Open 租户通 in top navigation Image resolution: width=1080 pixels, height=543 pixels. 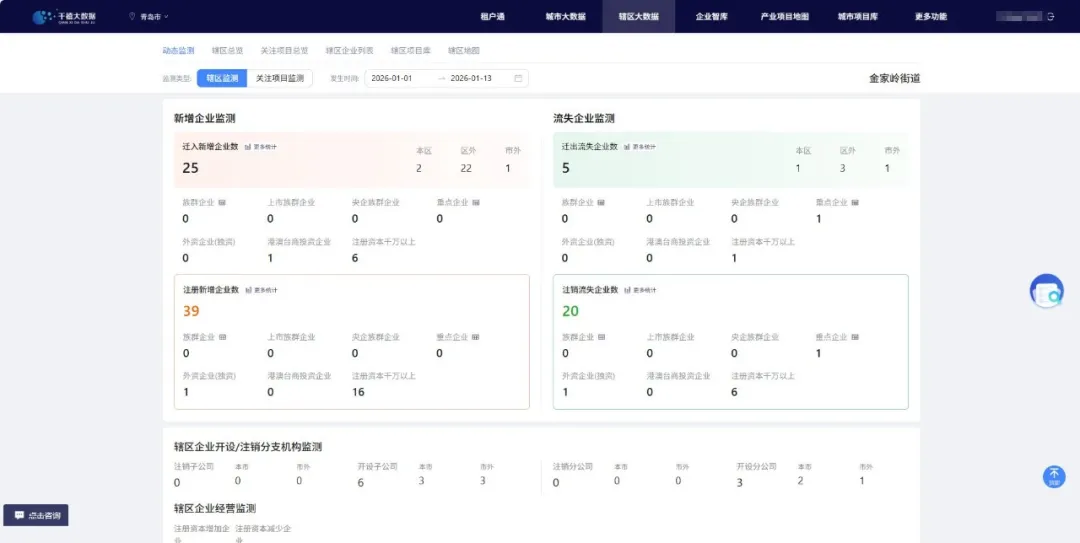point(492,17)
